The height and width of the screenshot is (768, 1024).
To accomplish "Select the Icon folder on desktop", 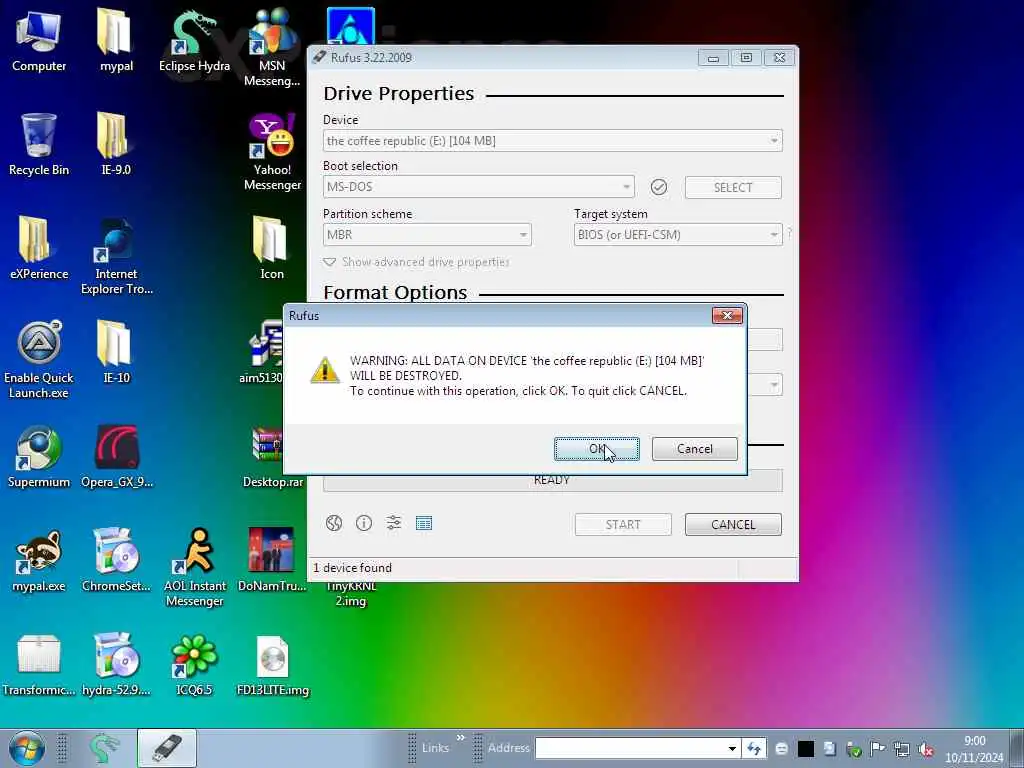I will click(x=272, y=248).
